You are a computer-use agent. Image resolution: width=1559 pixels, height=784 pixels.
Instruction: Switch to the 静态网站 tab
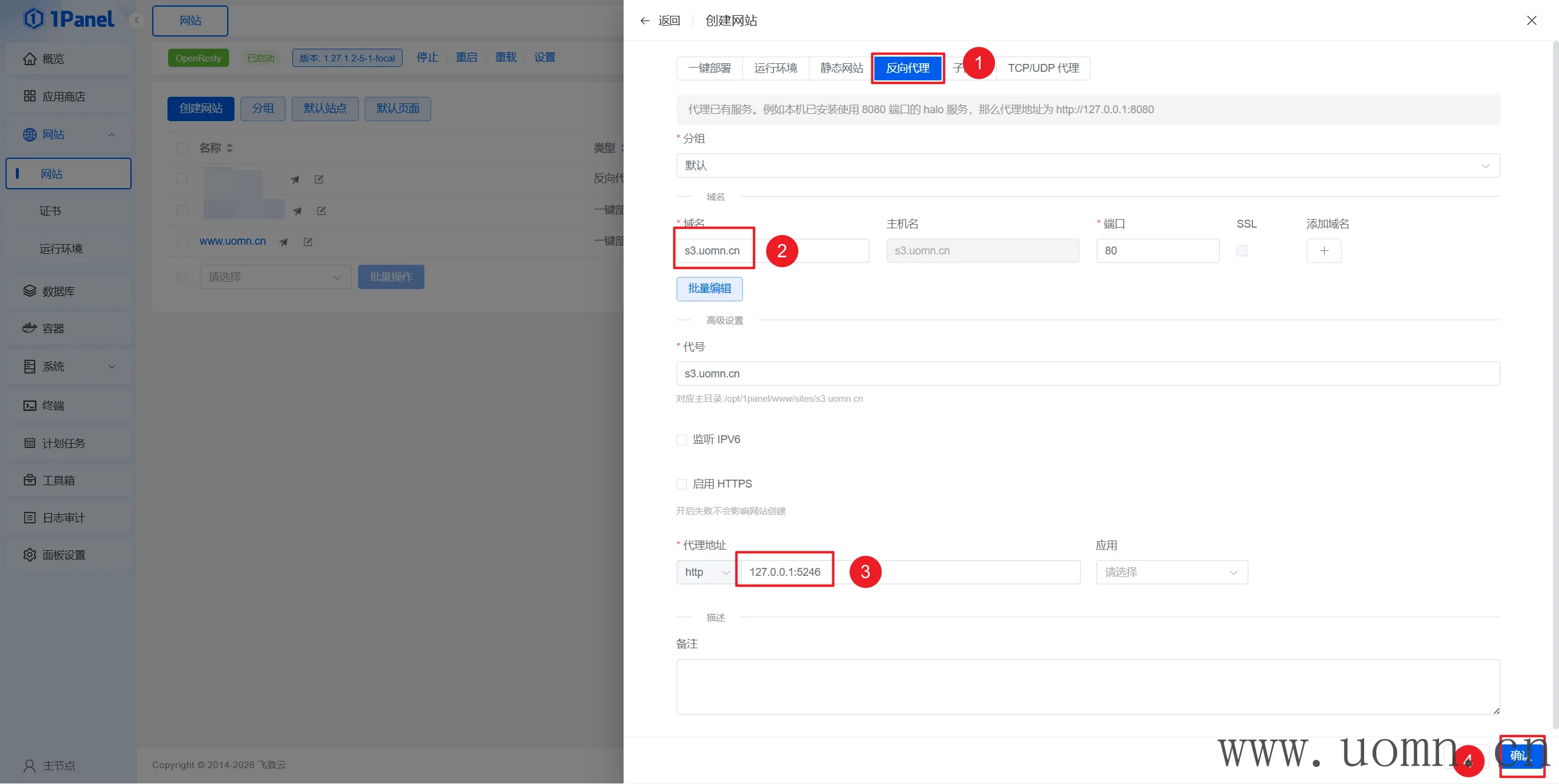click(x=841, y=68)
